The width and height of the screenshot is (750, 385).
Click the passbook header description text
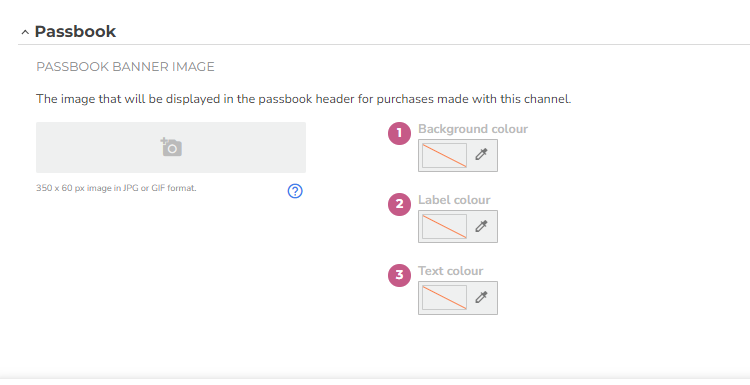[x=304, y=99]
